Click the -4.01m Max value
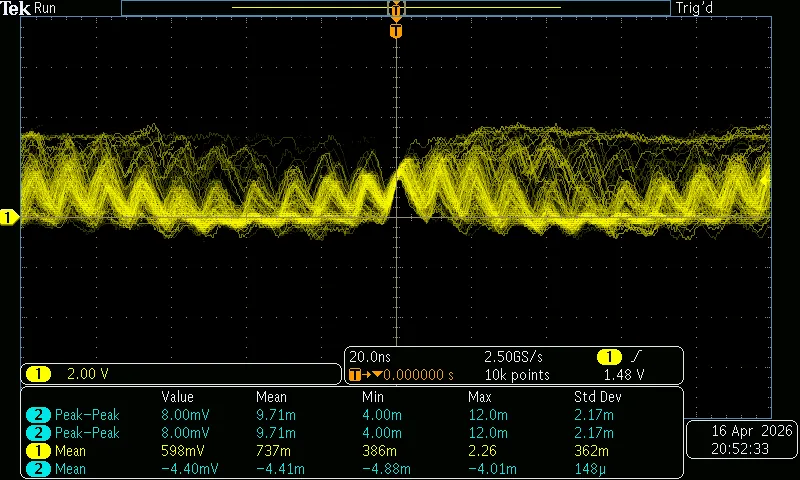The image size is (800, 480). point(492,469)
